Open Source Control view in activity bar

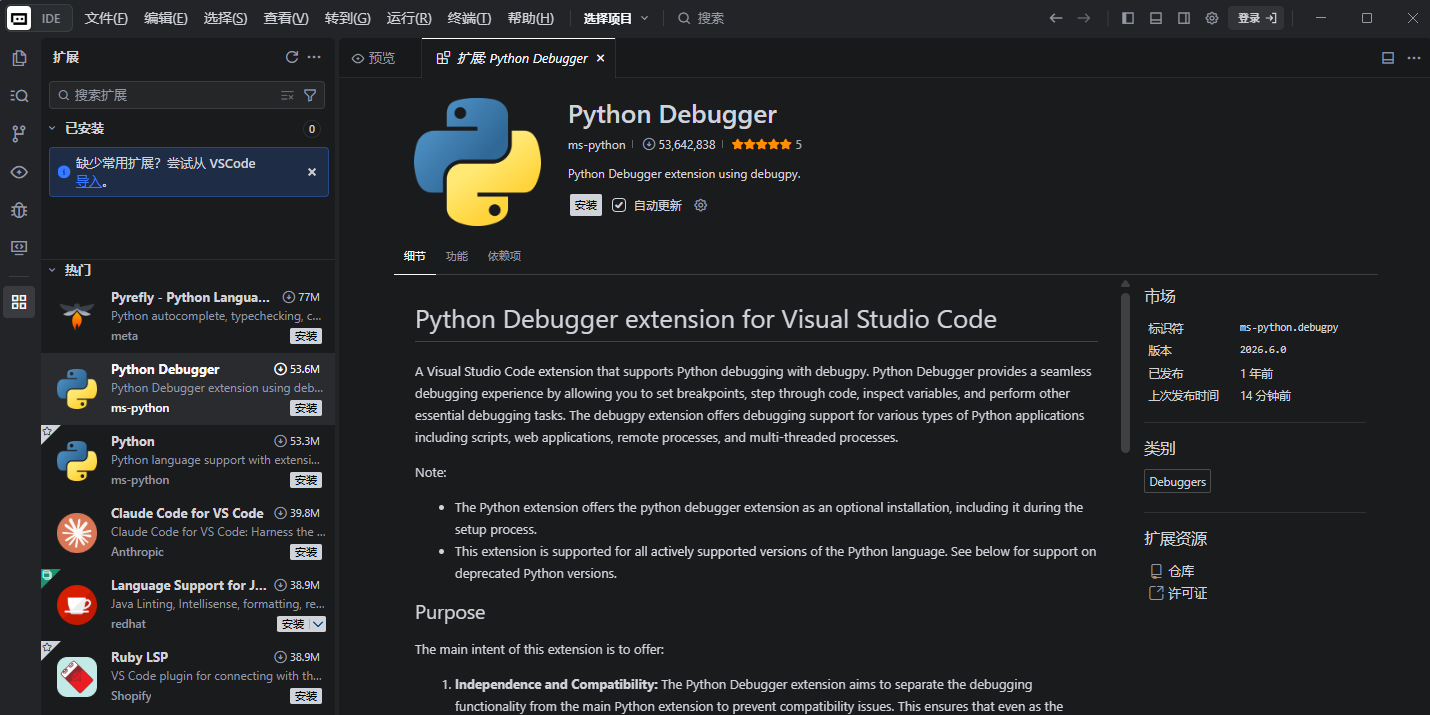pyautogui.click(x=19, y=134)
